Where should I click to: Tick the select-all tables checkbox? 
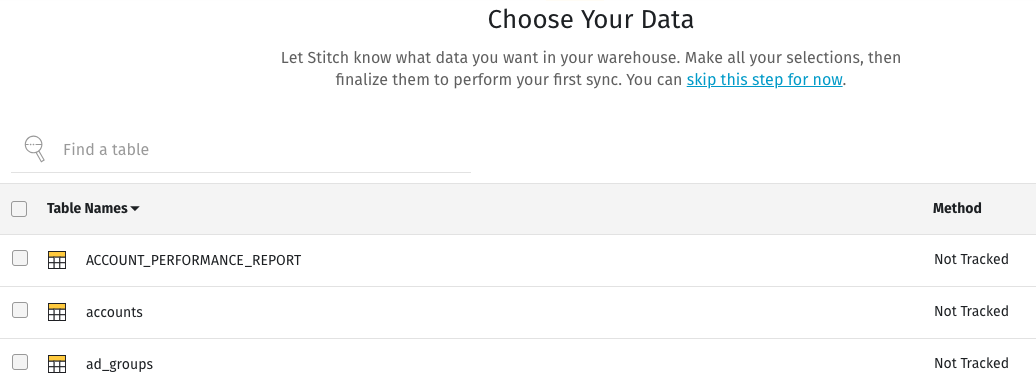pos(19,209)
